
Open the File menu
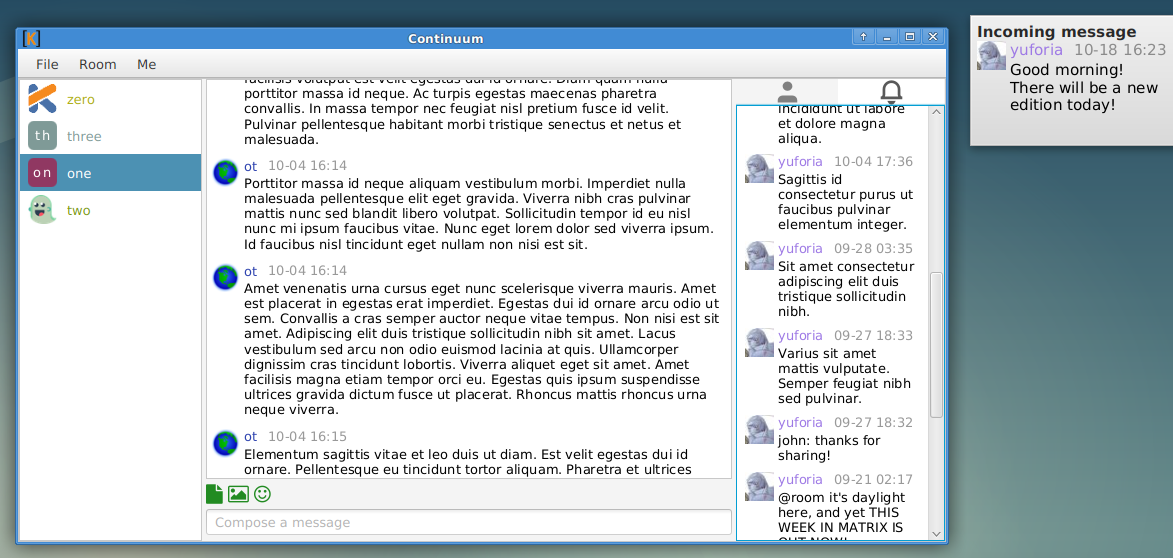(x=47, y=64)
